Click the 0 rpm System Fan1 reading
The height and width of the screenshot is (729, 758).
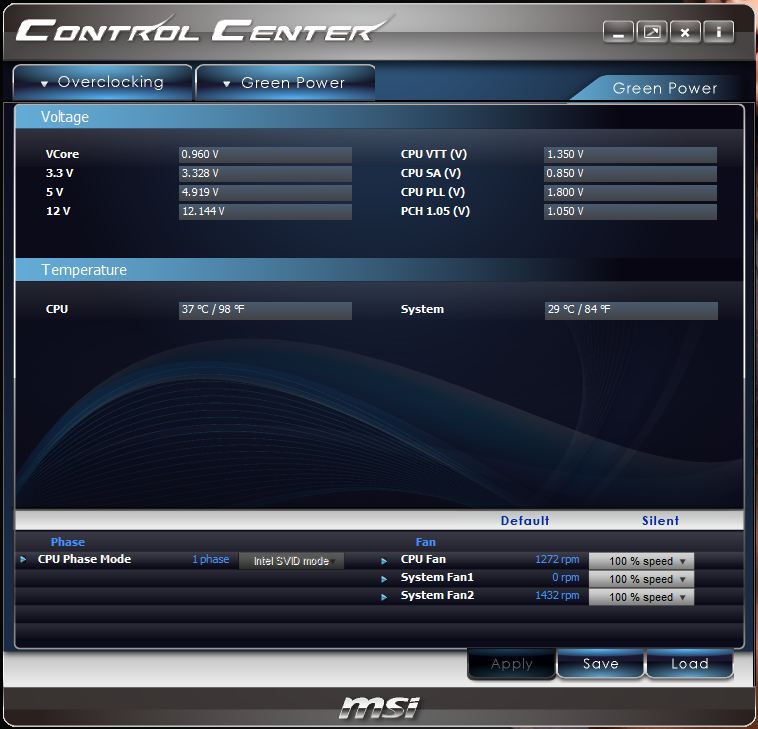tap(566, 577)
